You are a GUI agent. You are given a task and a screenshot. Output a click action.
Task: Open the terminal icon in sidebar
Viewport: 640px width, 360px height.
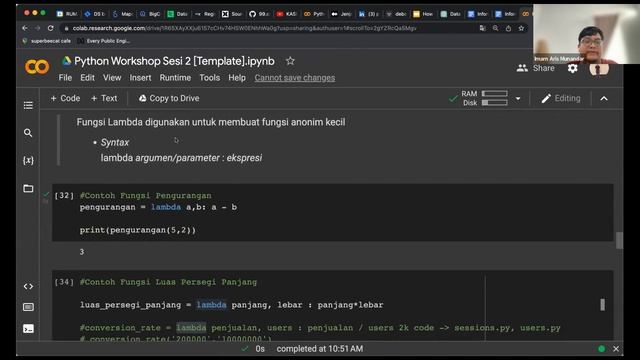point(28,329)
